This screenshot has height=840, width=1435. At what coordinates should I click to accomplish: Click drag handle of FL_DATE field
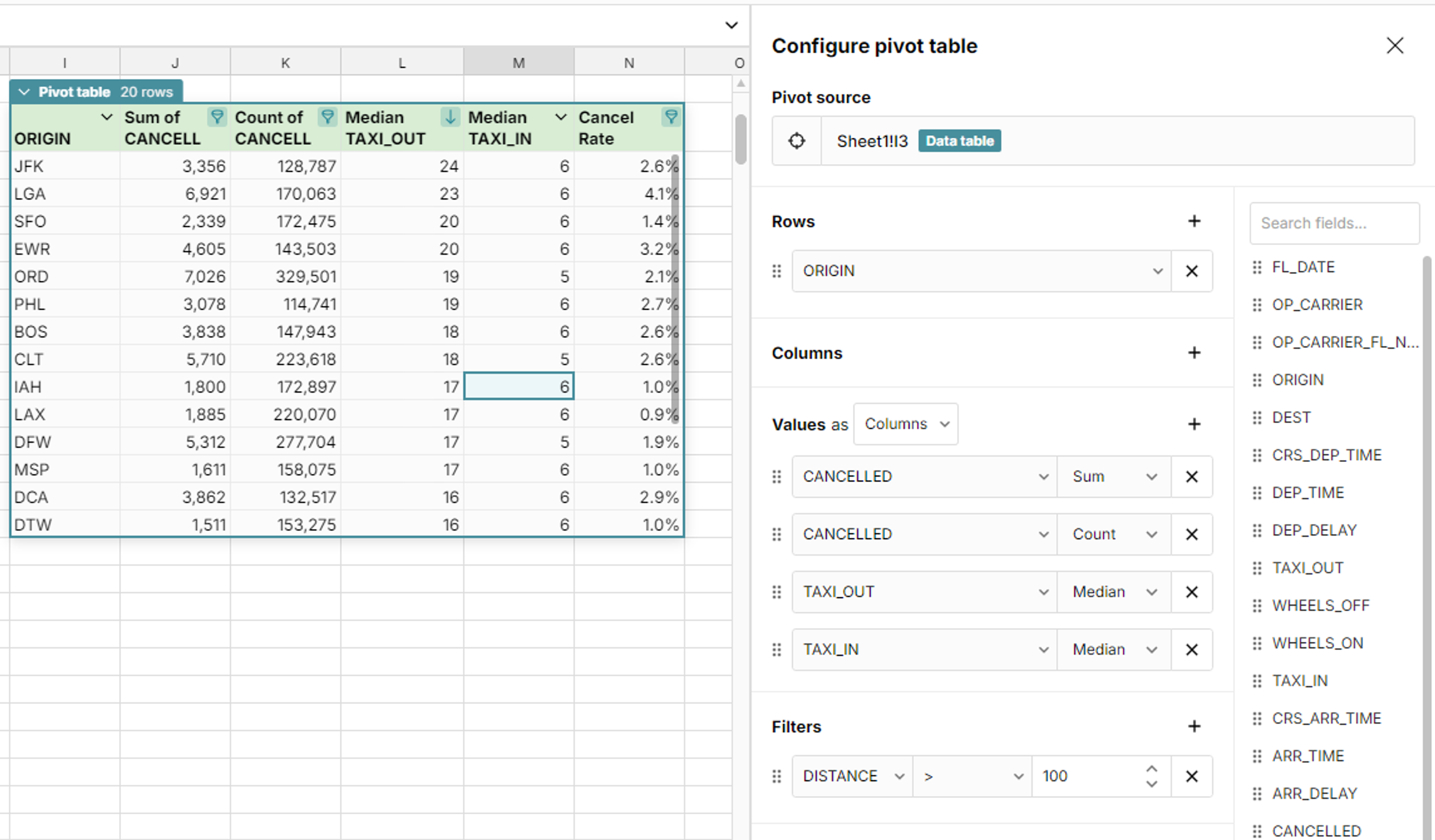click(x=1257, y=267)
